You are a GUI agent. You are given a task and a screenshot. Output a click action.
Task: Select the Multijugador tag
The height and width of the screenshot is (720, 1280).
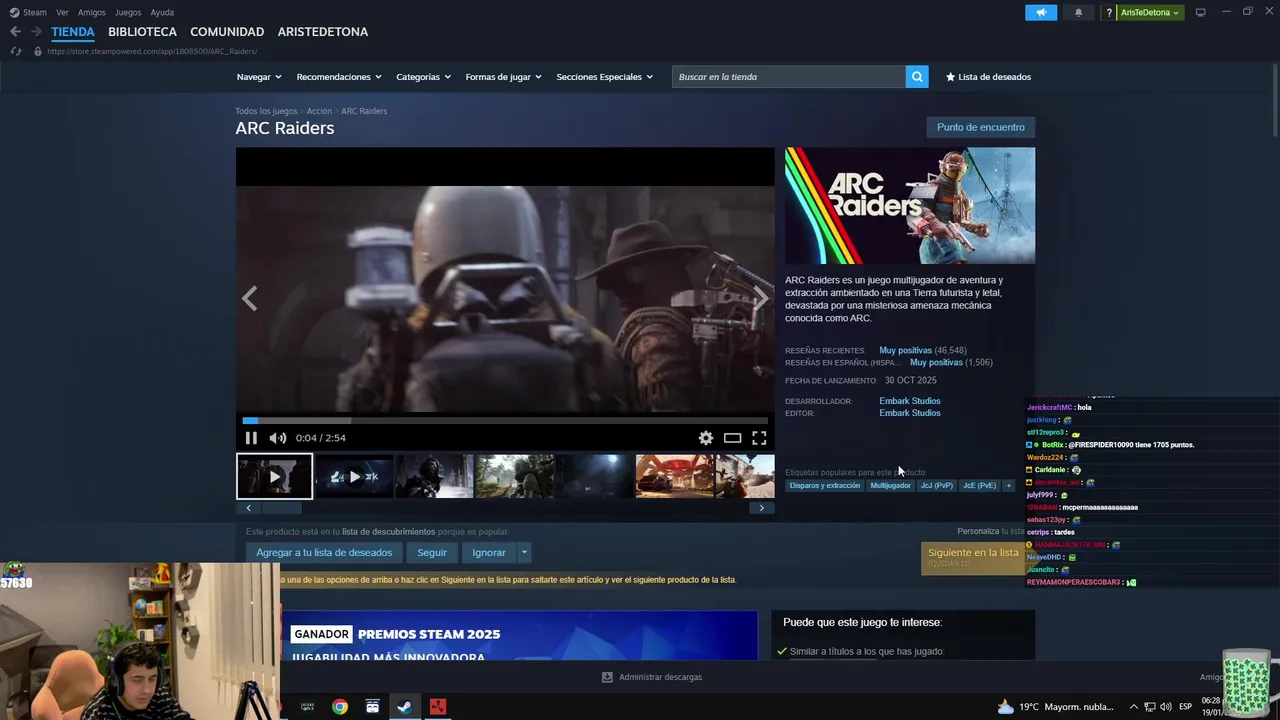click(x=890, y=486)
